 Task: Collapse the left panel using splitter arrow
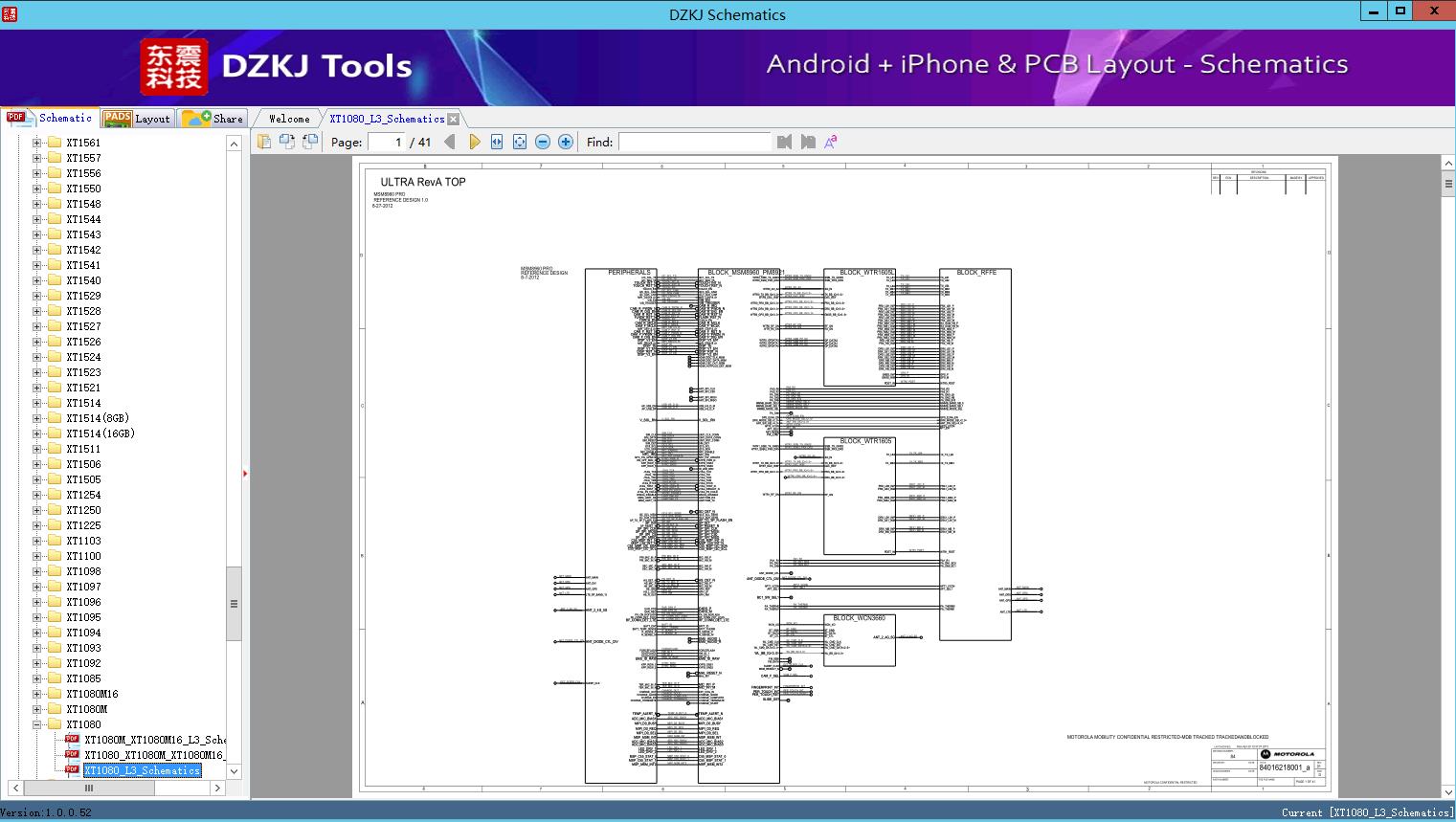click(245, 473)
